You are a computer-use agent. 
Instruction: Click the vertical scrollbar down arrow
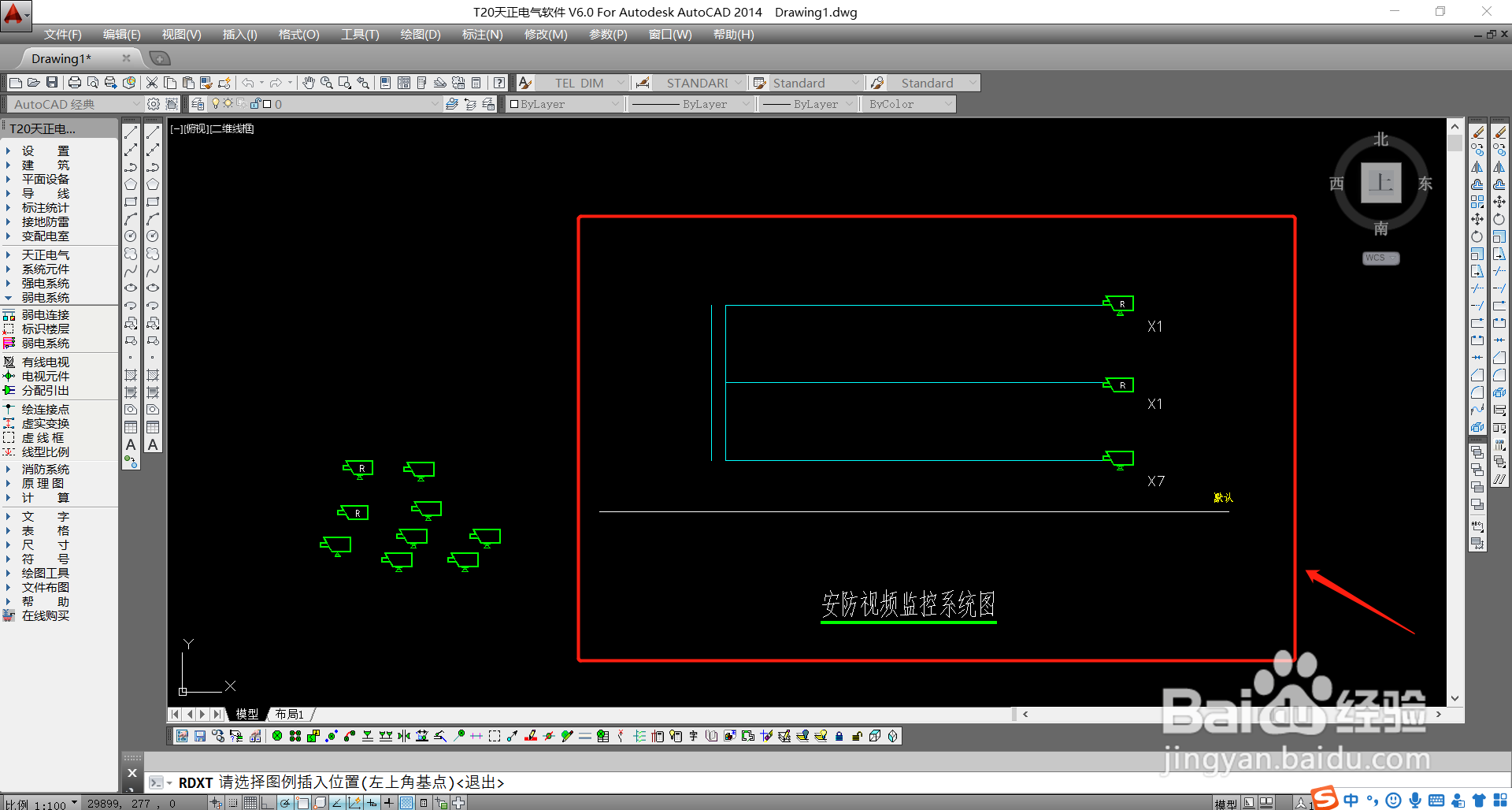[1455, 698]
